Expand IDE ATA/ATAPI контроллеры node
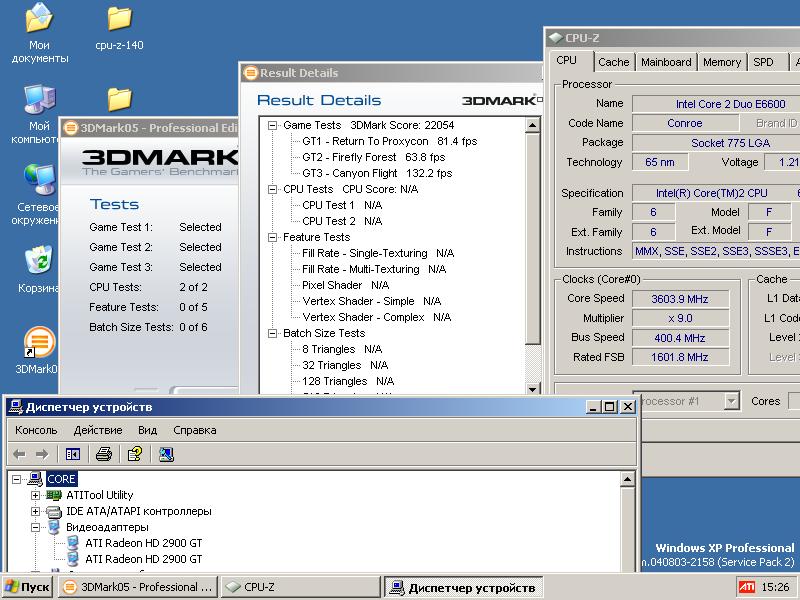 point(35,511)
